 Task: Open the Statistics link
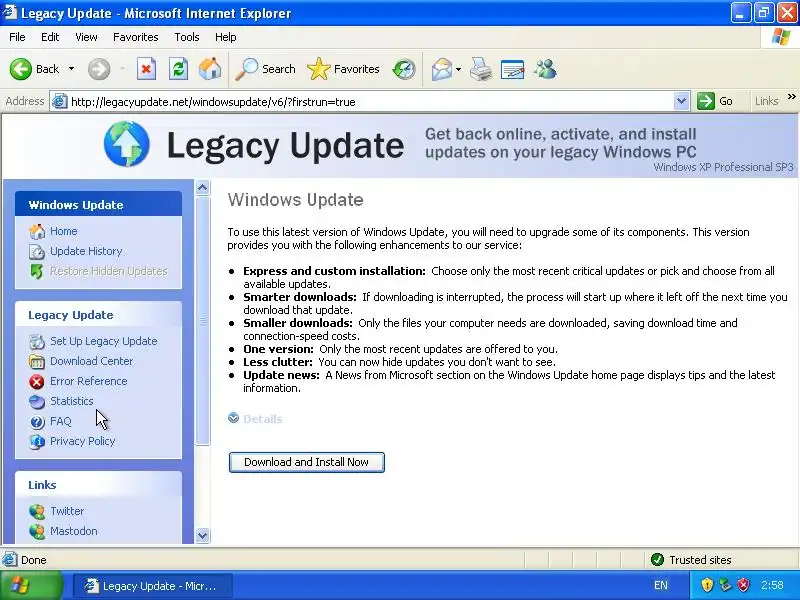pos(71,401)
